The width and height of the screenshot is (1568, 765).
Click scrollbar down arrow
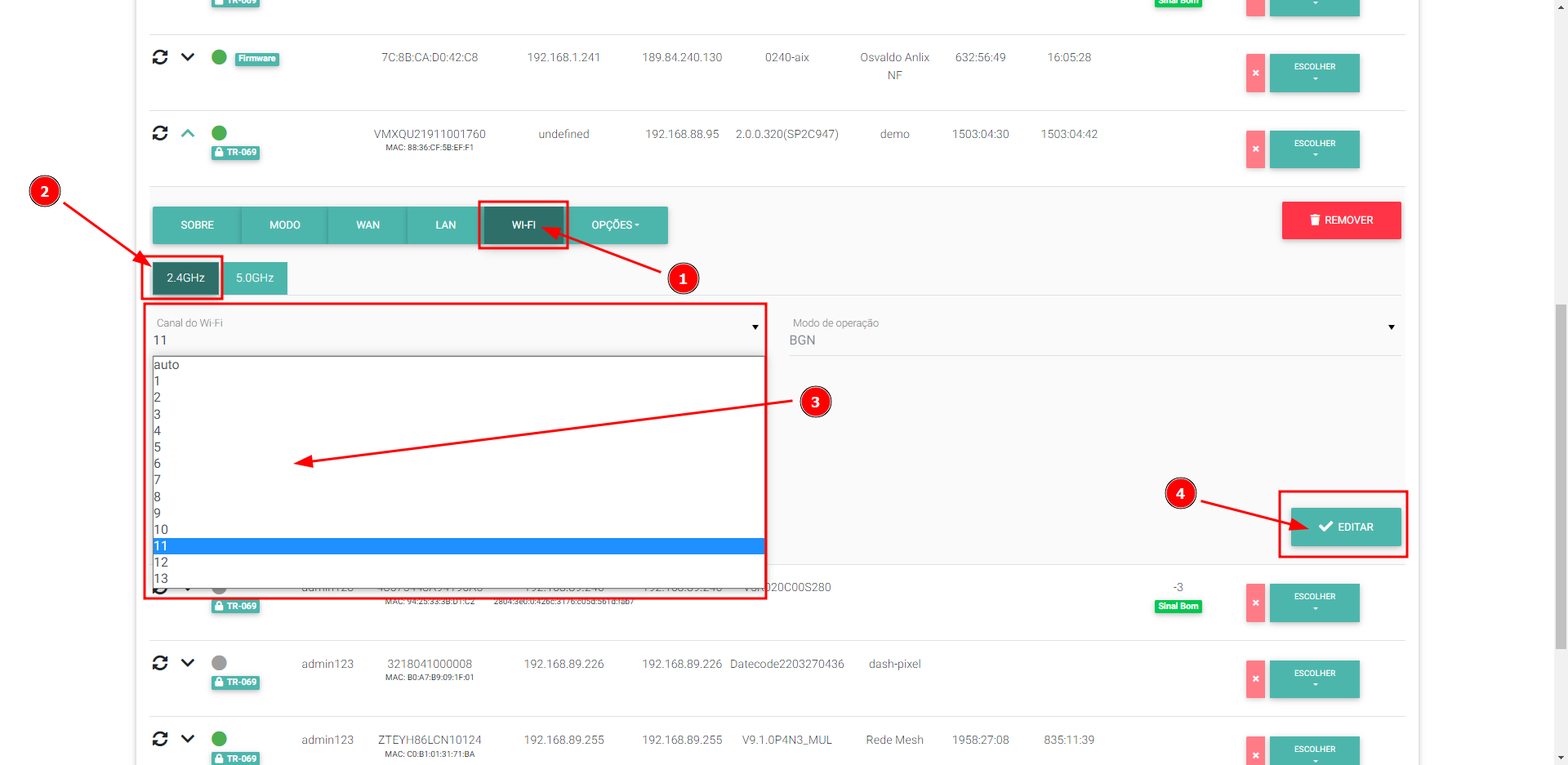point(1561,758)
